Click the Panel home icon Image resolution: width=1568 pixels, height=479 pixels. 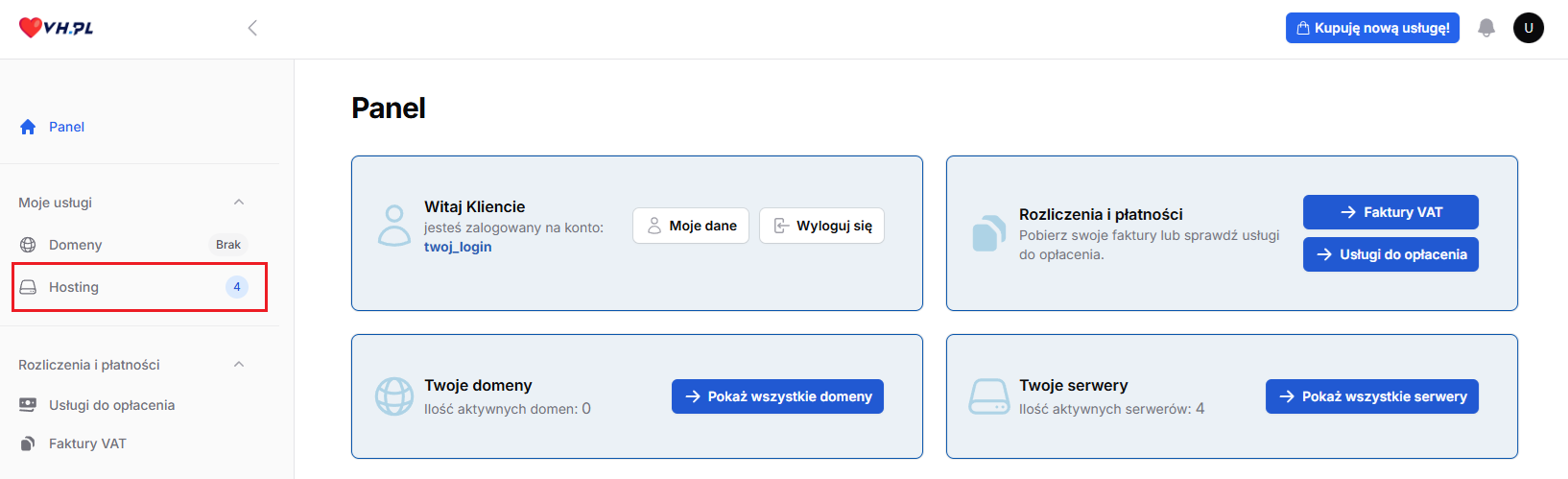tap(28, 127)
